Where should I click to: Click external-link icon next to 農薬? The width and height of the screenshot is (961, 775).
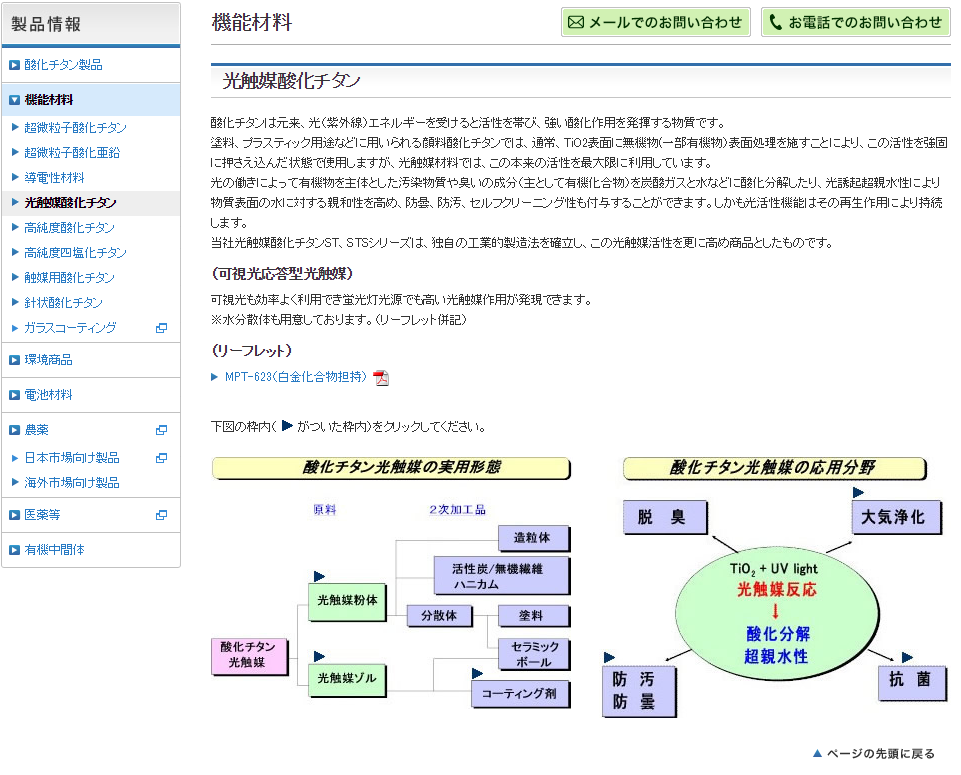point(161,430)
